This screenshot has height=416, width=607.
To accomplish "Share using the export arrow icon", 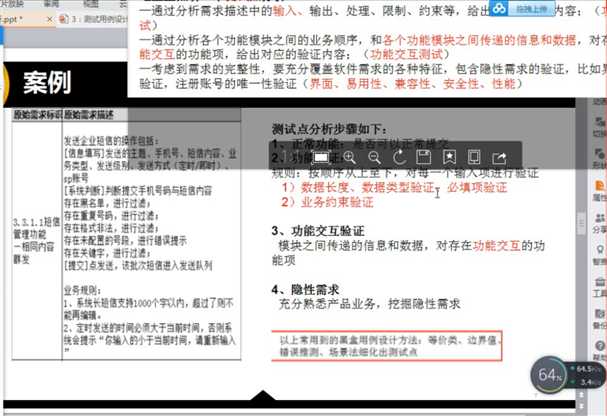I will tap(499, 157).
